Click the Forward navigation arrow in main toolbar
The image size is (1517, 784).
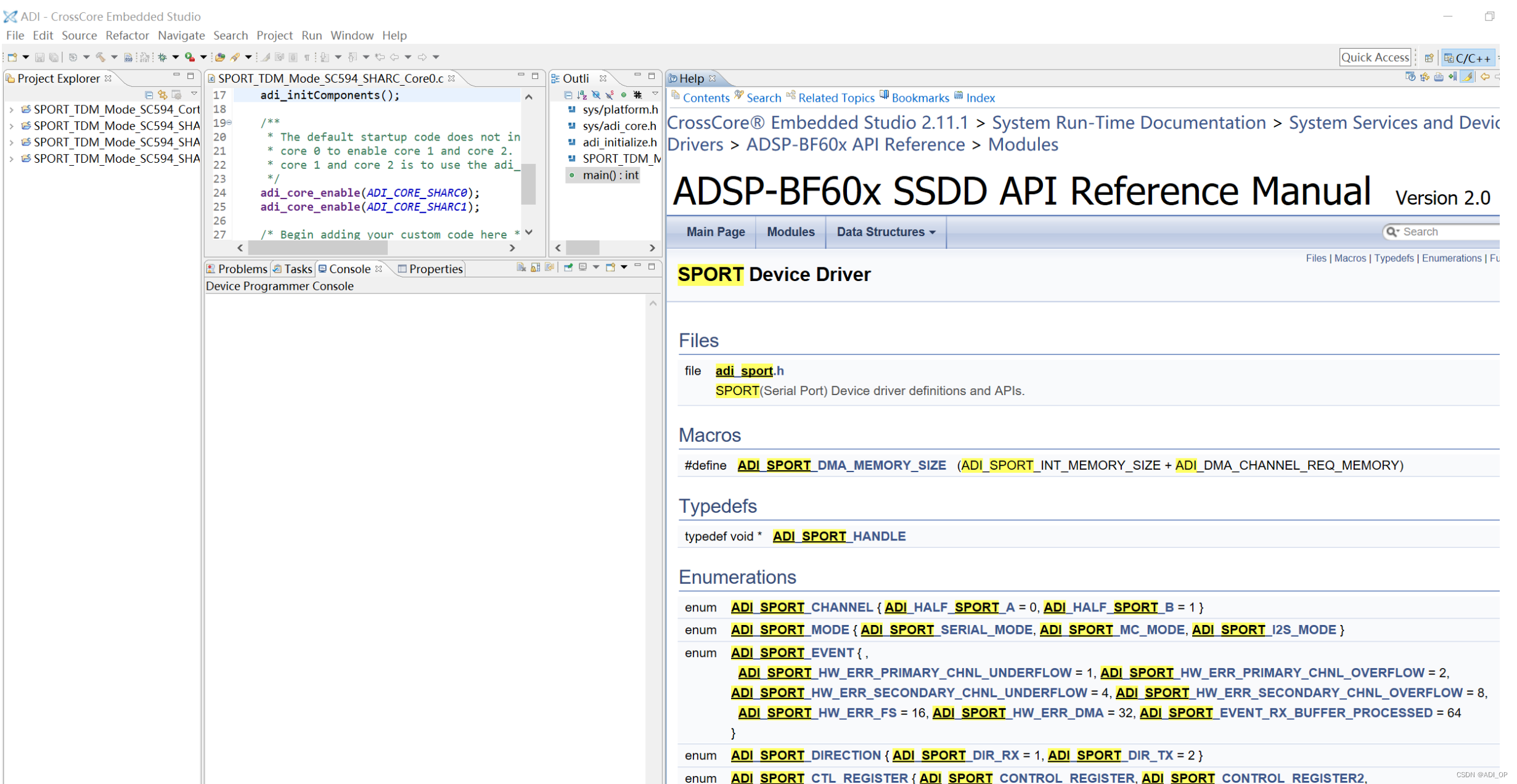click(422, 57)
